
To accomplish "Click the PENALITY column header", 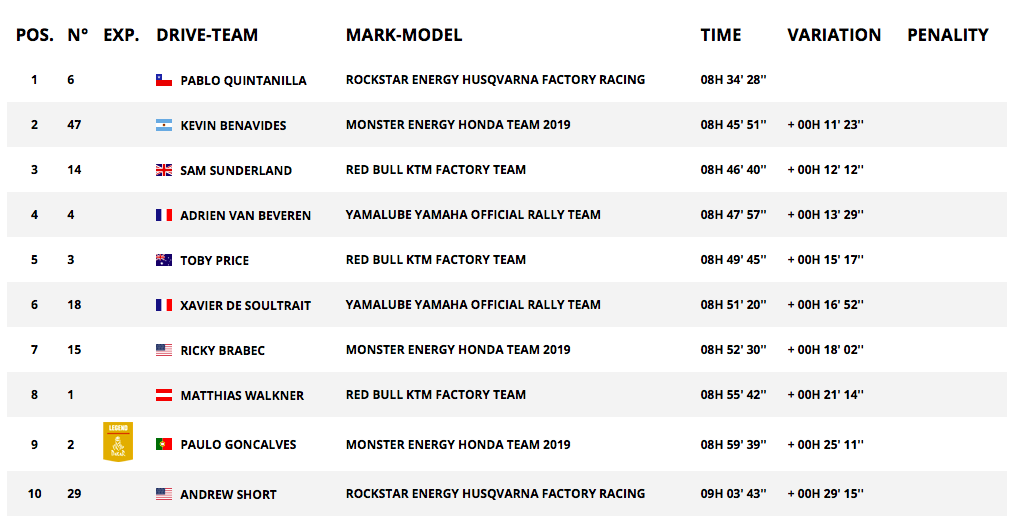I will tap(948, 35).
